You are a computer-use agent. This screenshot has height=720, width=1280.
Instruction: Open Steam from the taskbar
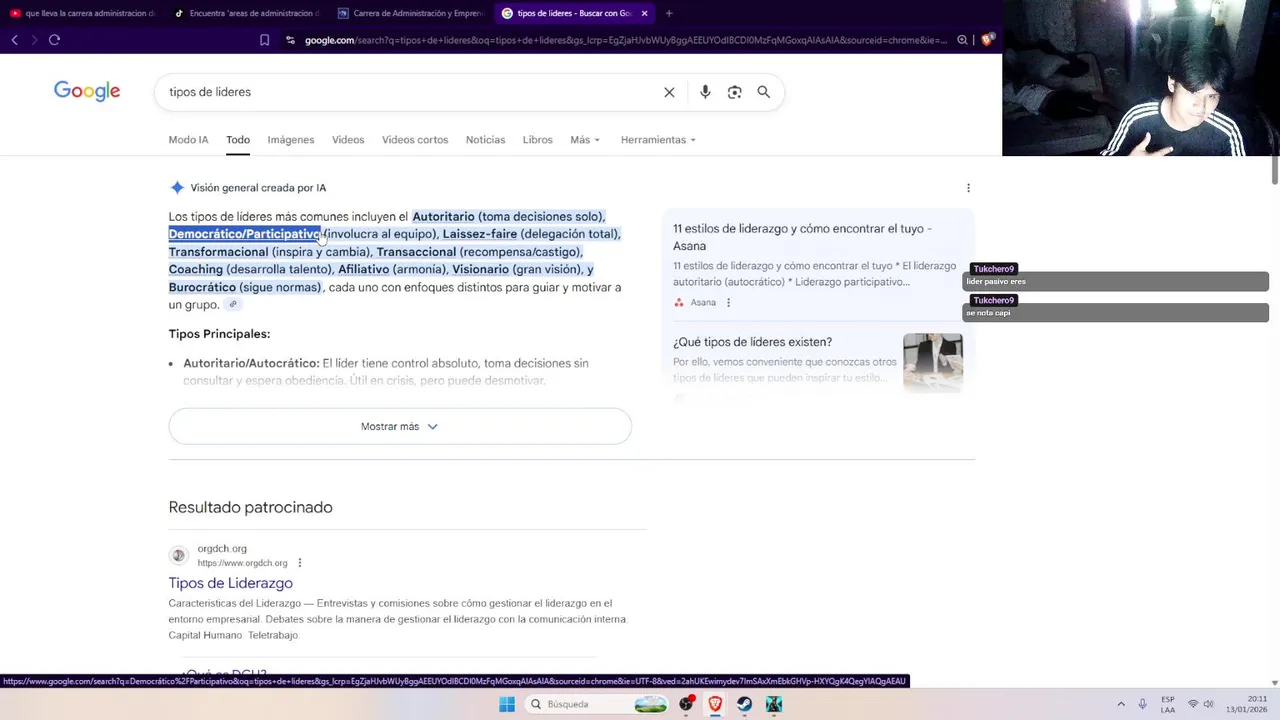[x=744, y=704]
